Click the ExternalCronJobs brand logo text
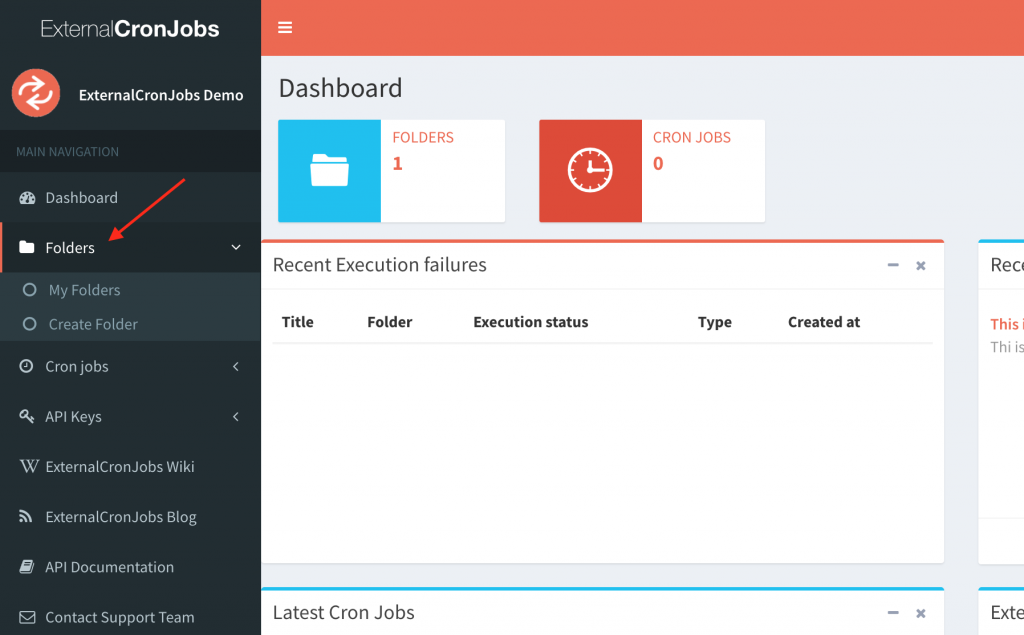The image size is (1024, 635). pyautogui.click(x=130, y=28)
